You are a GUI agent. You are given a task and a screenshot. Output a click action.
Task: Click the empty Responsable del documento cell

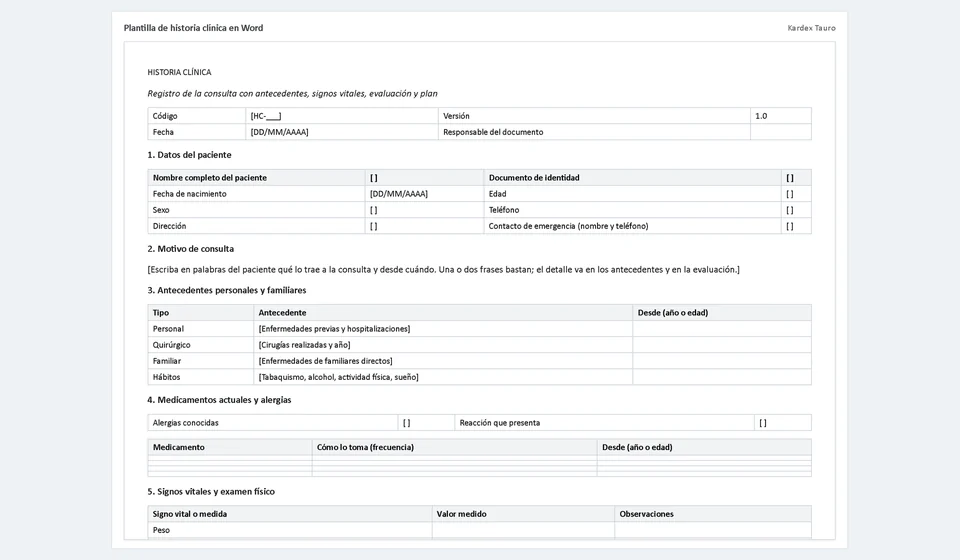781,132
